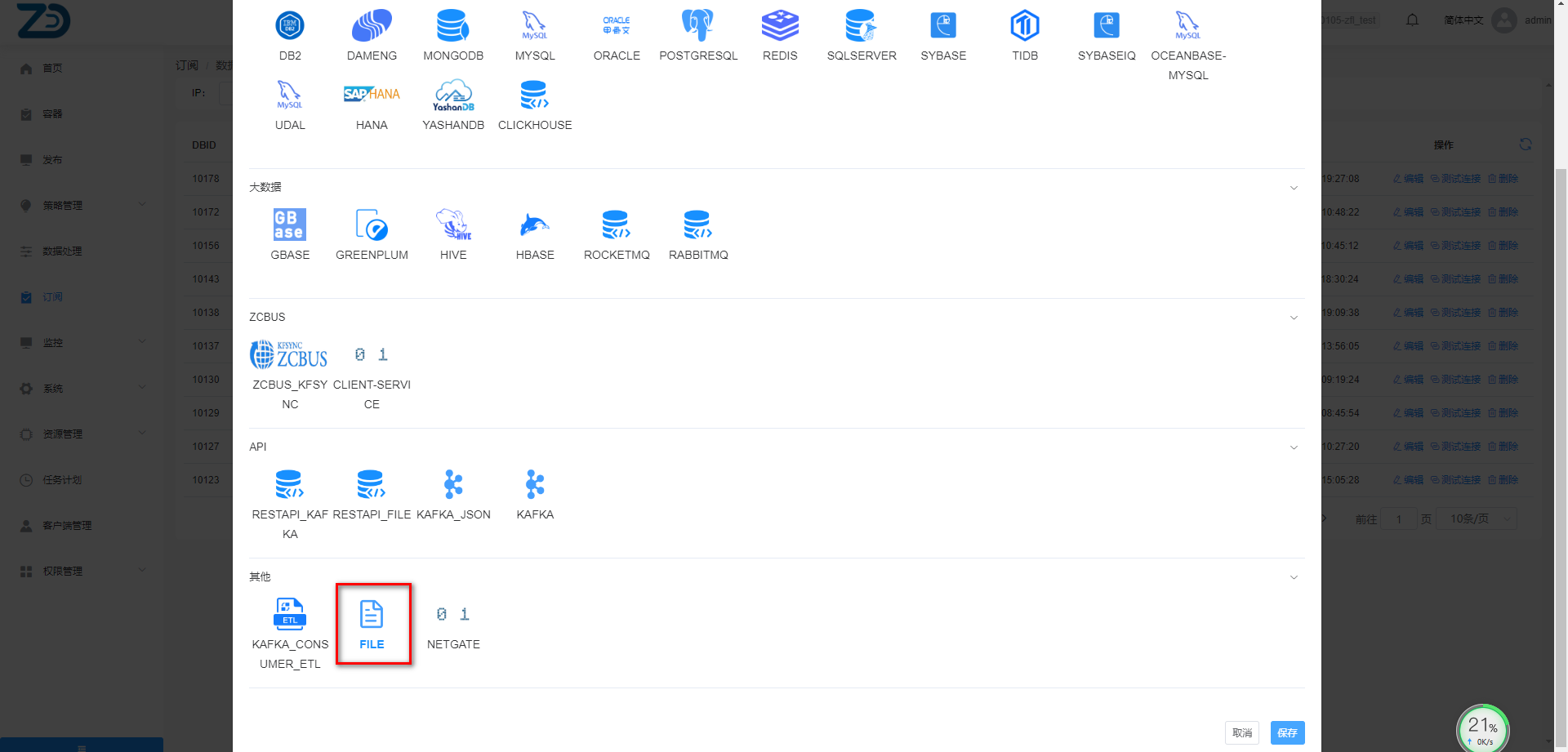1568x752 pixels.
Task: Collapse the 大数据 section
Action: pyautogui.click(x=1294, y=188)
